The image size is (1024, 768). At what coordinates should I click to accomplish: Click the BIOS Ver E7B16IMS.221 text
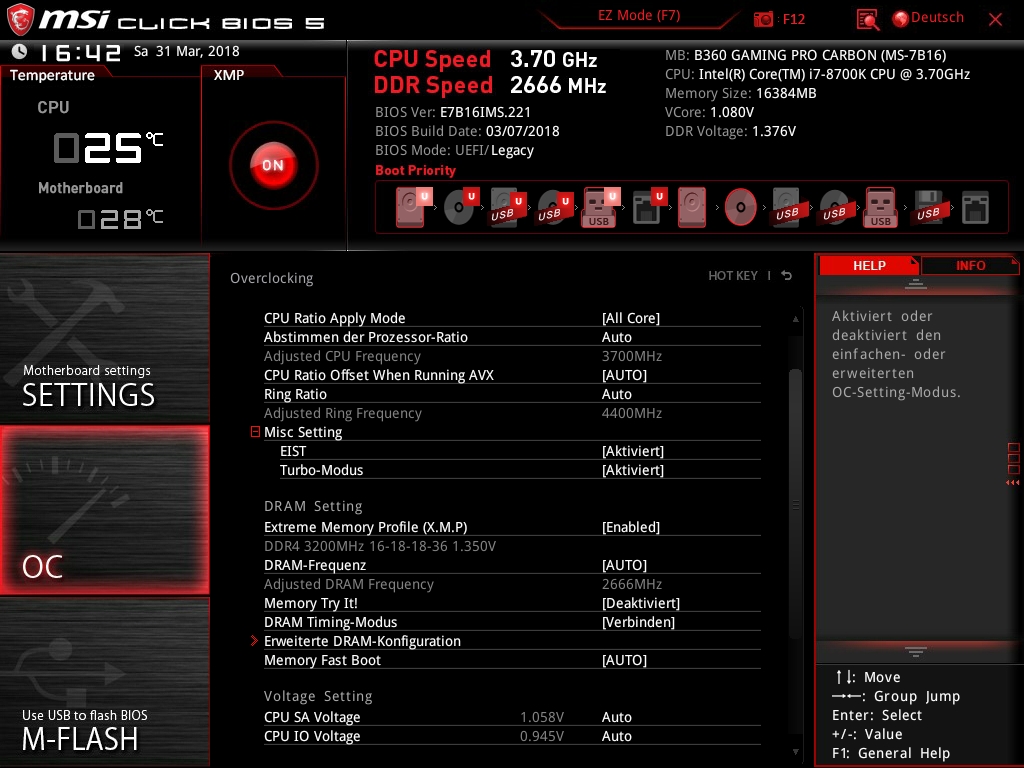(453, 112)
